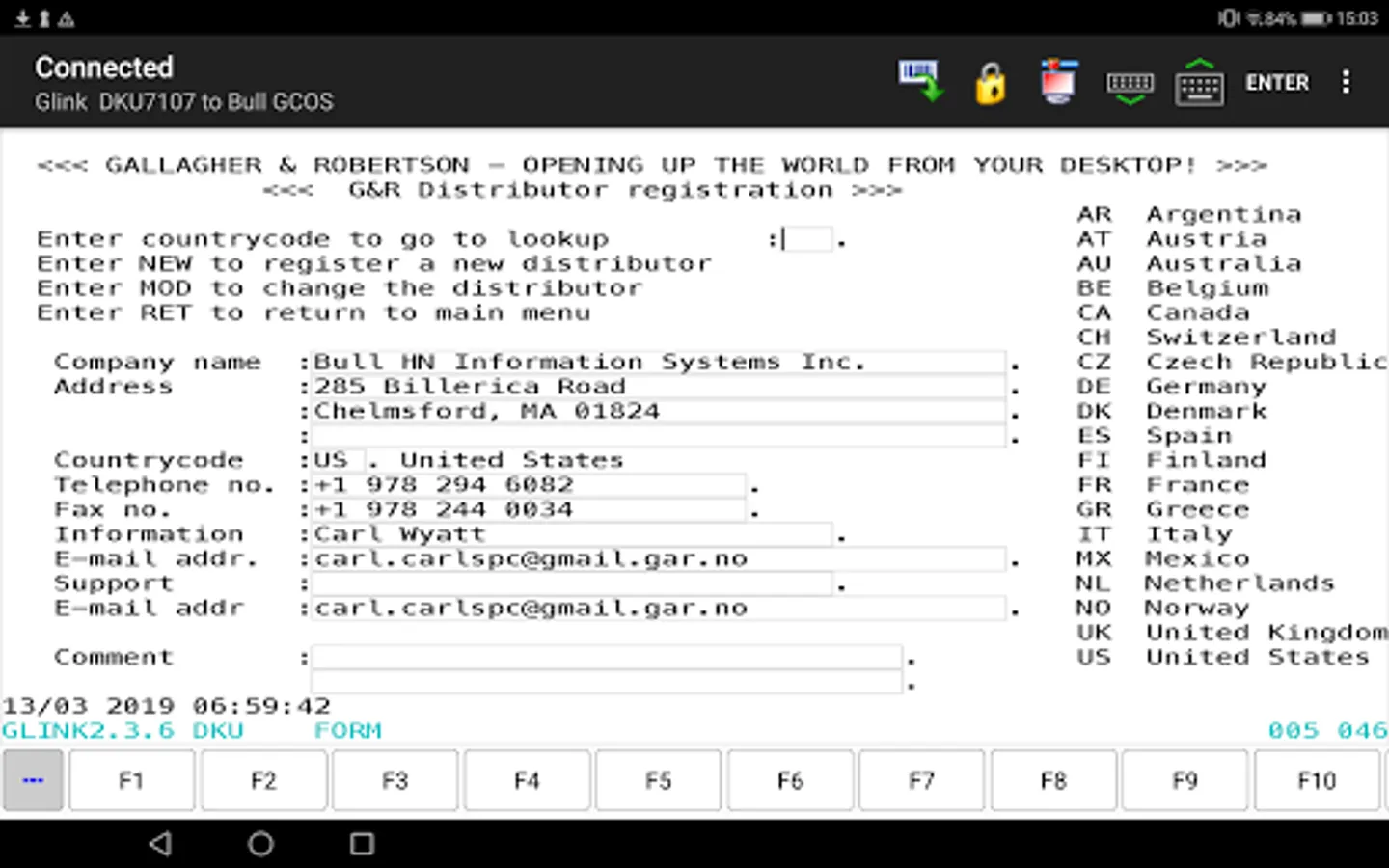Click the Fax no. field
1389x868 pixels.
click(x=529, y=510)
